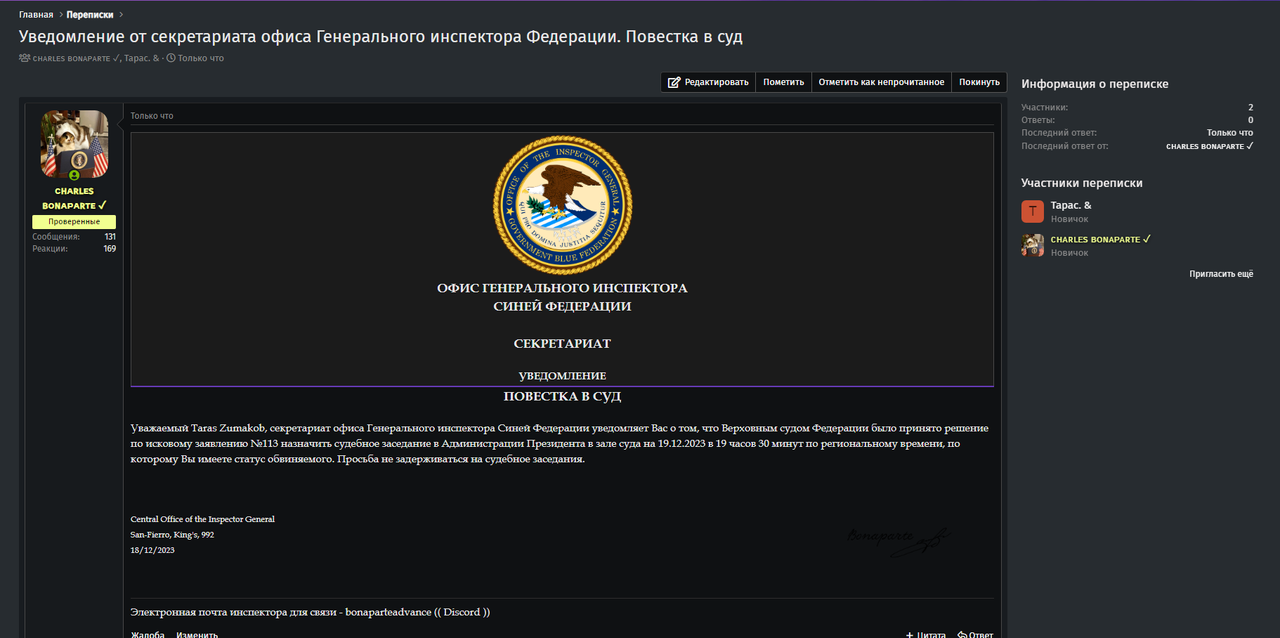Click Тарас. & in title participants line
Screen dimensions: 1280x638
pyautogui.click(x=141, y=58)
